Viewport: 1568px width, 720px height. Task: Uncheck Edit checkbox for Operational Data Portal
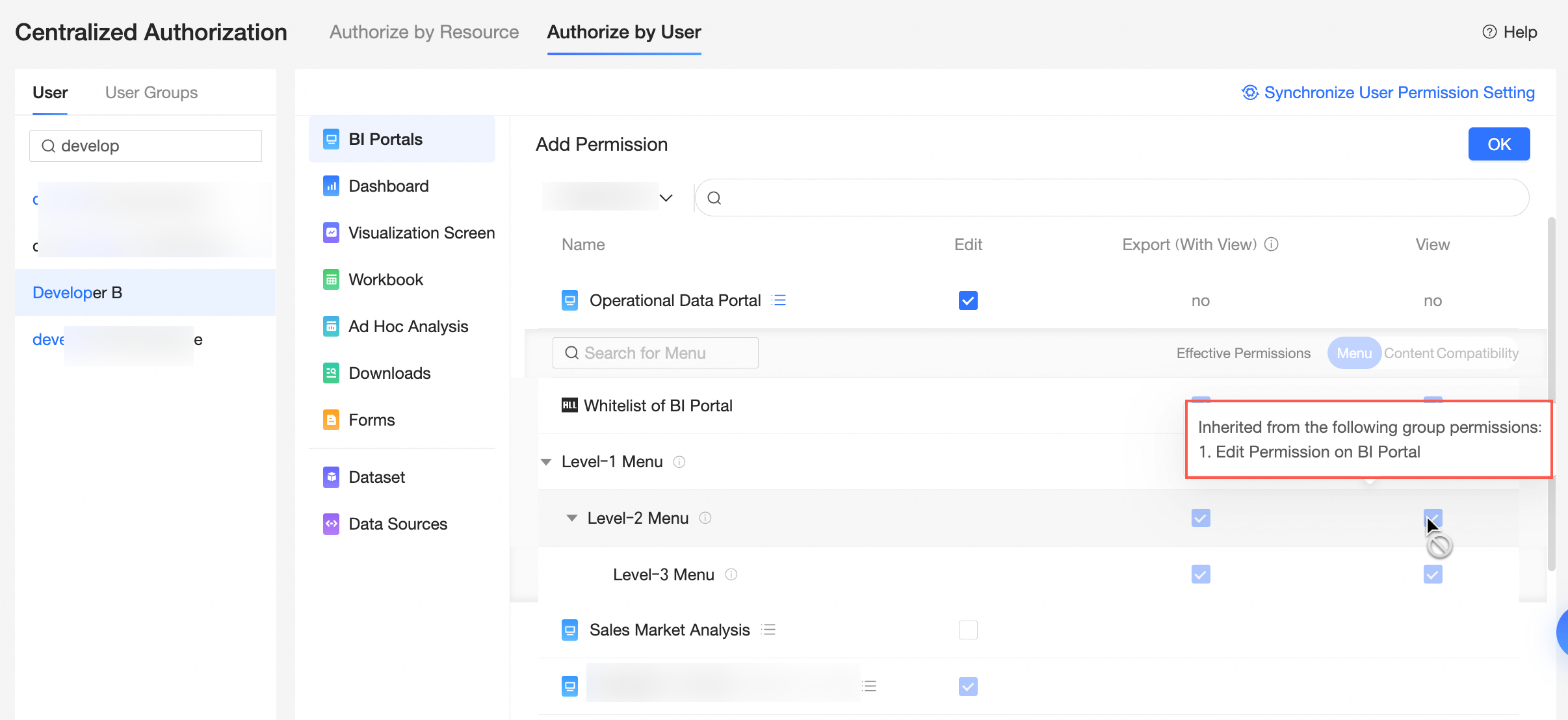(x=967, y=300)
